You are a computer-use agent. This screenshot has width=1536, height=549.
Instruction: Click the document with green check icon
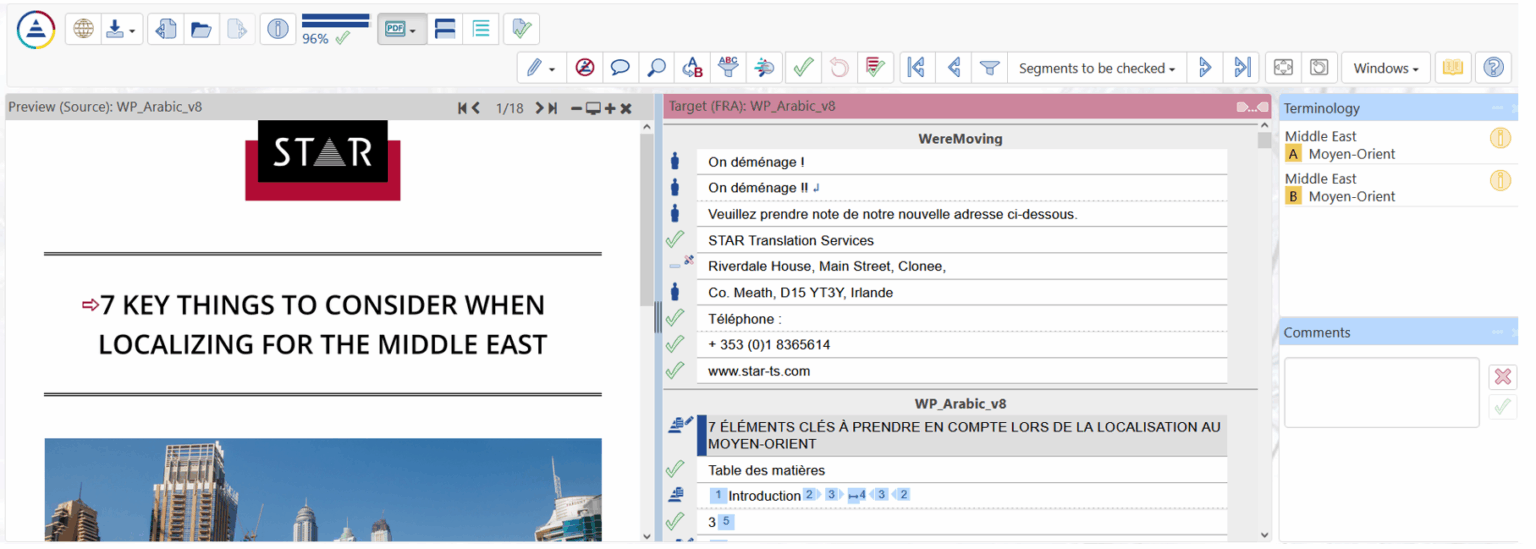521,30
